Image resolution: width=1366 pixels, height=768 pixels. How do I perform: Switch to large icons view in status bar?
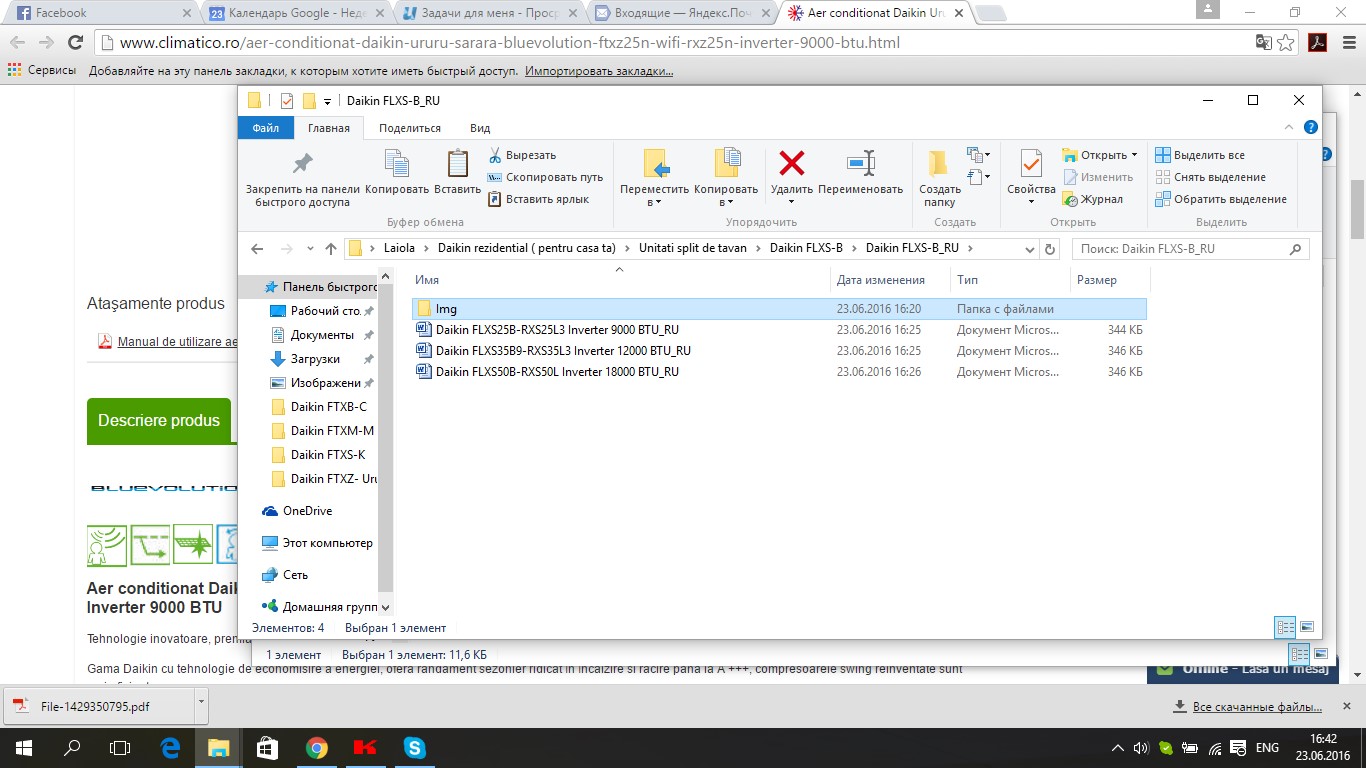pos(1307,628)
